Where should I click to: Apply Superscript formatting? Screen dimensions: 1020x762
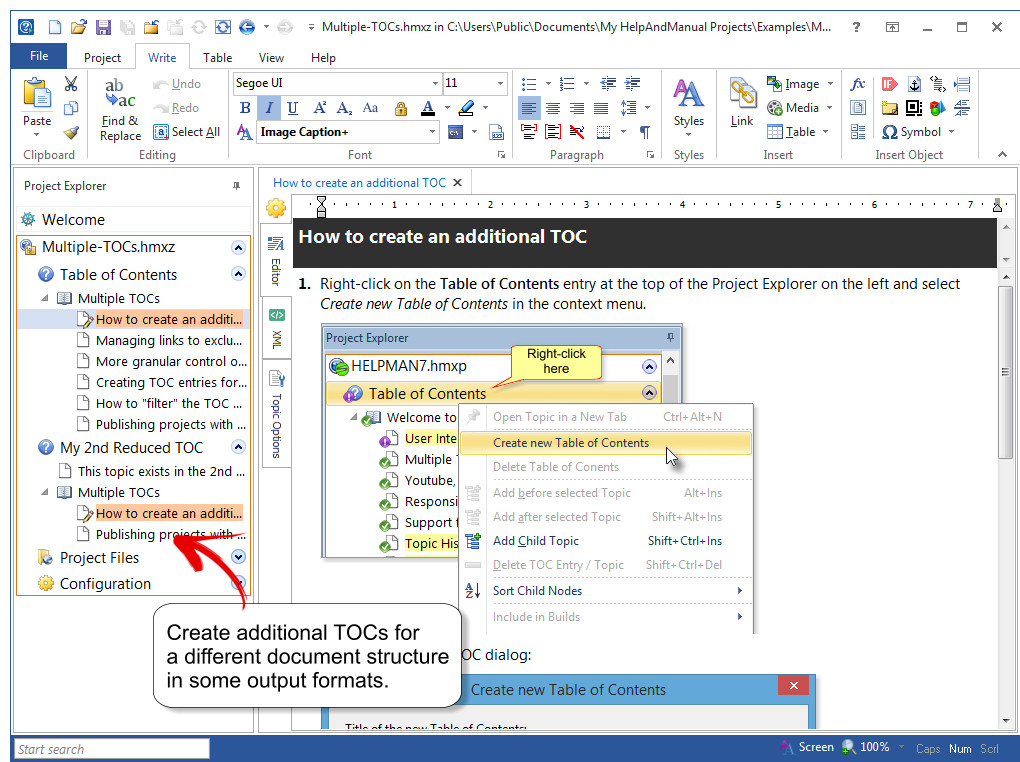319,108
